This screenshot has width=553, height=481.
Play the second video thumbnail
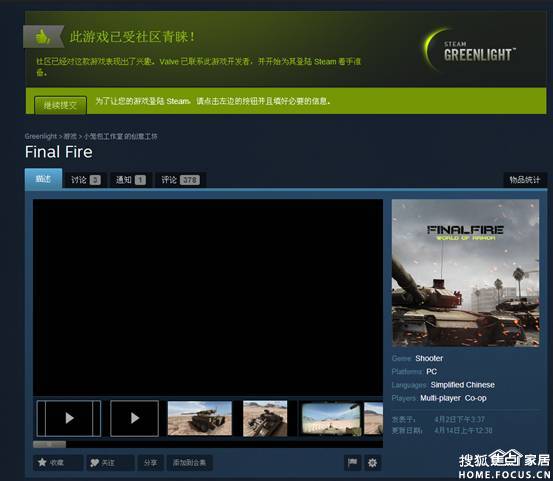[134, 418]
